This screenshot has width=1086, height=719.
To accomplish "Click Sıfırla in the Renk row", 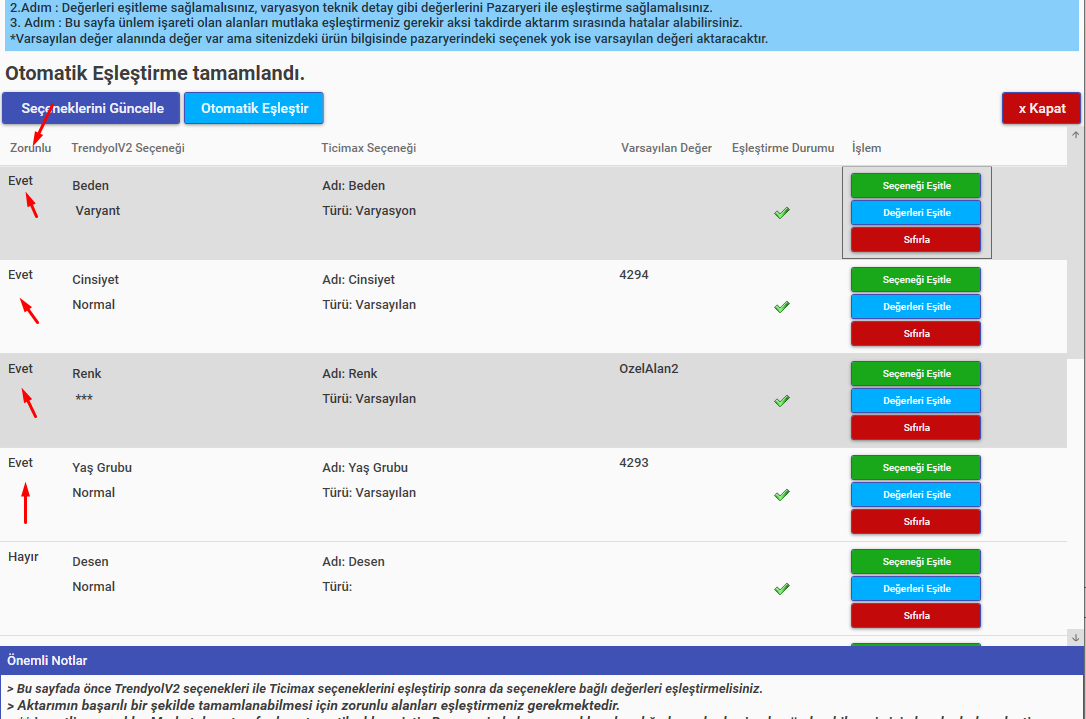I will pyautogui.click(x=916, y=427).
